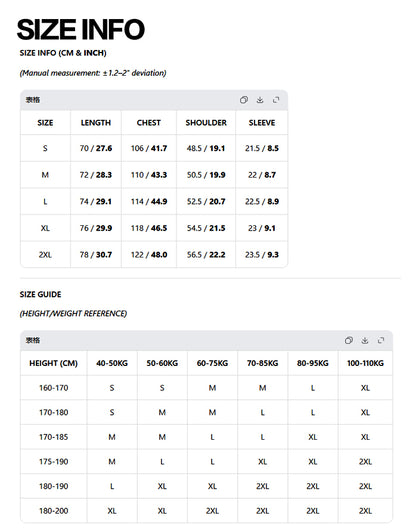Select the XL chest value 118 / 46.5
The height and width of the screenshot is (528, 416).
tap(149, 228)
